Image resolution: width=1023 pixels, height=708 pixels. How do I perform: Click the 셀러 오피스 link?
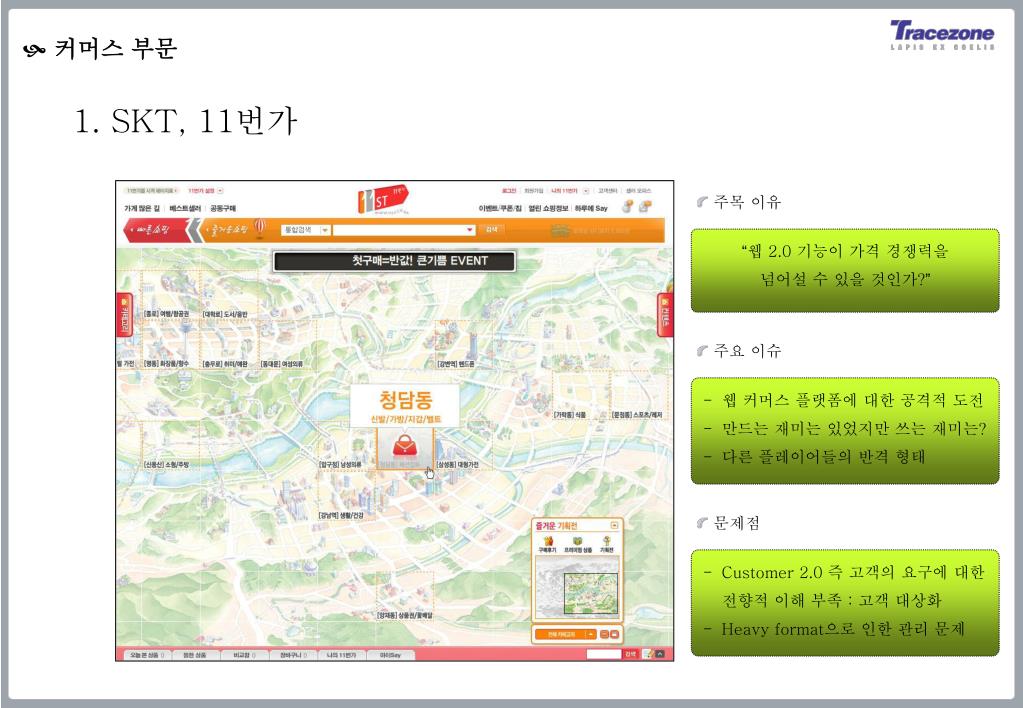pyautogui.click(x=638, y=191)
